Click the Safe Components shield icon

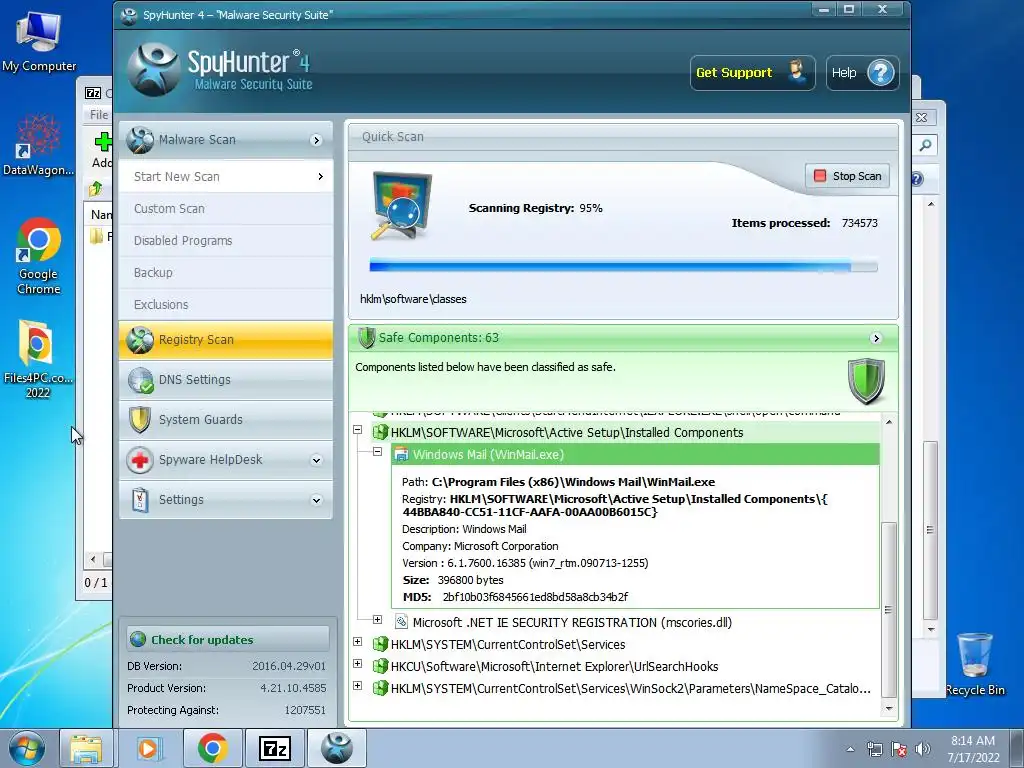pos(367,338)
